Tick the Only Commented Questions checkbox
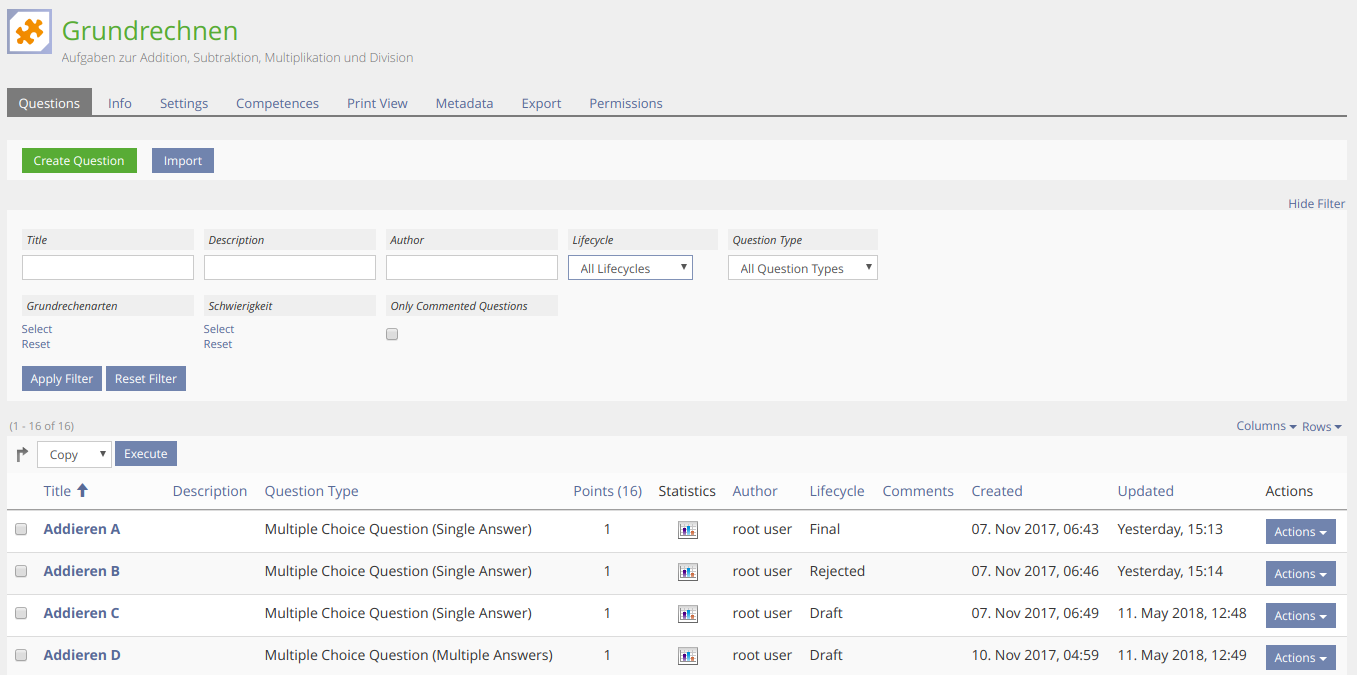 tap(392, 335)
